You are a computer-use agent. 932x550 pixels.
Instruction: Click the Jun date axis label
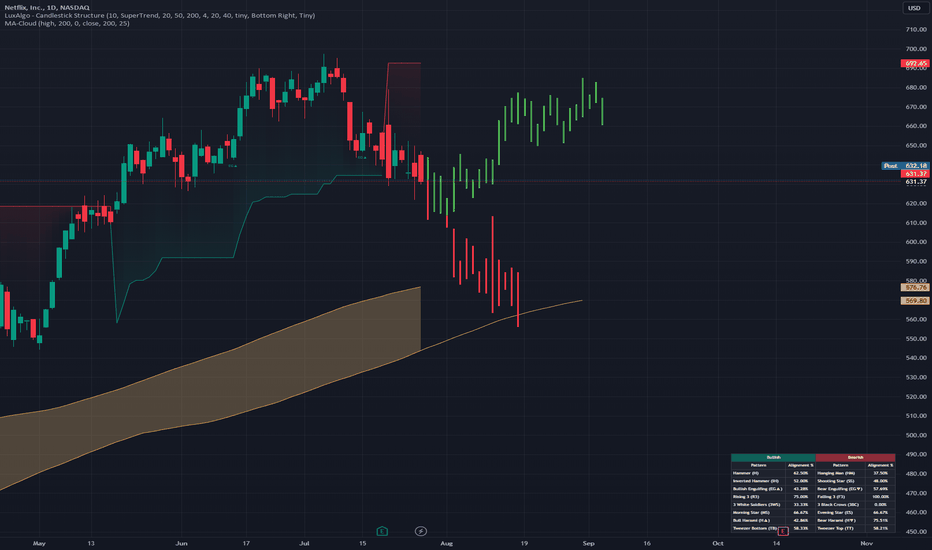click(x=181, y=543)
